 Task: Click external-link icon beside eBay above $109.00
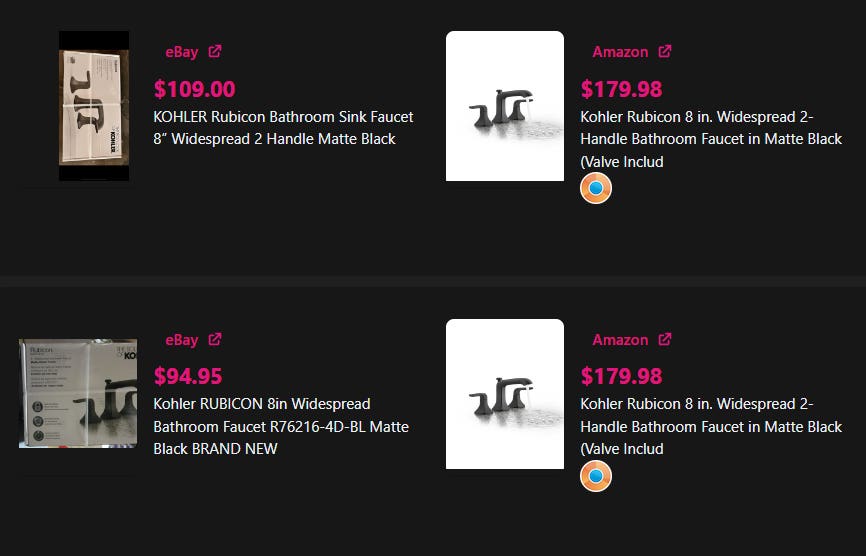(215, 52)
